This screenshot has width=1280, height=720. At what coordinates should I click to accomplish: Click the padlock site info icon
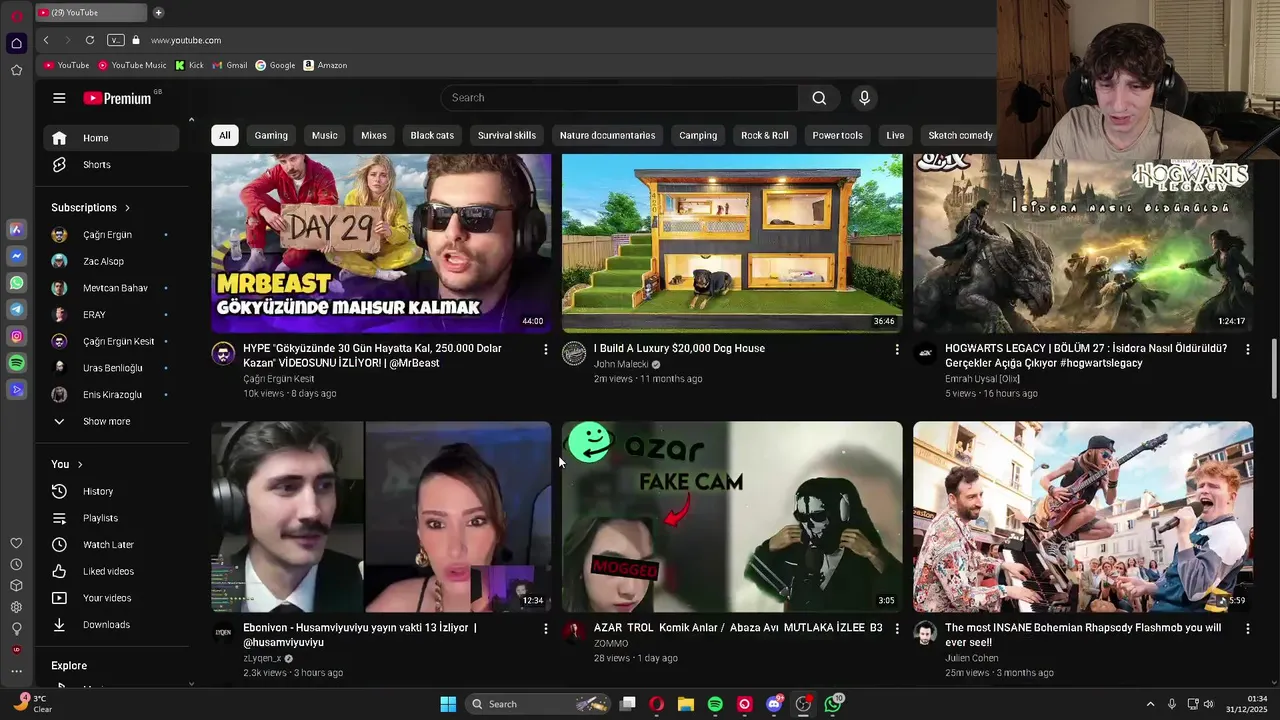click(x=136, y=40)
